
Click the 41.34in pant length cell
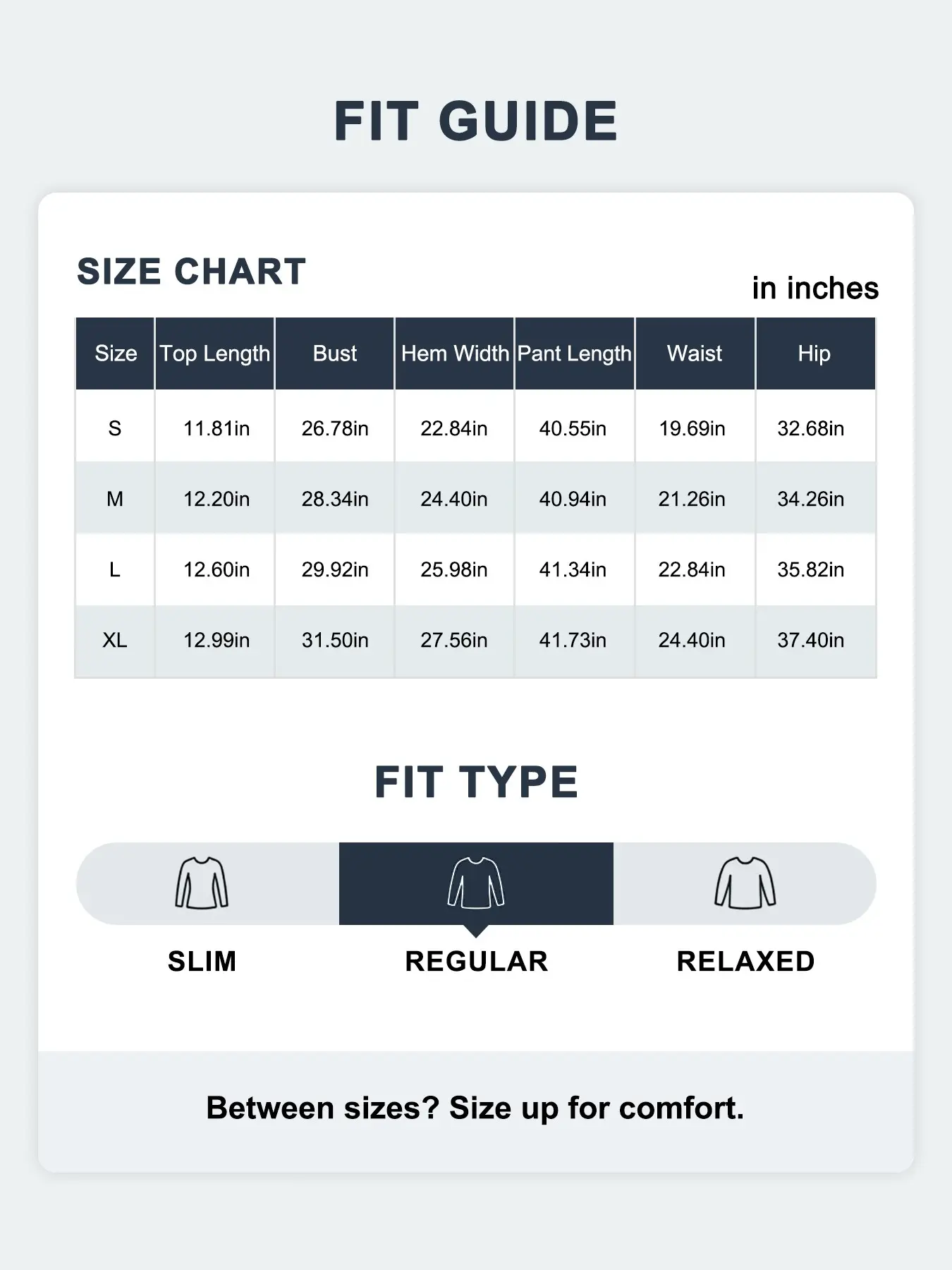tap(573, 569)
